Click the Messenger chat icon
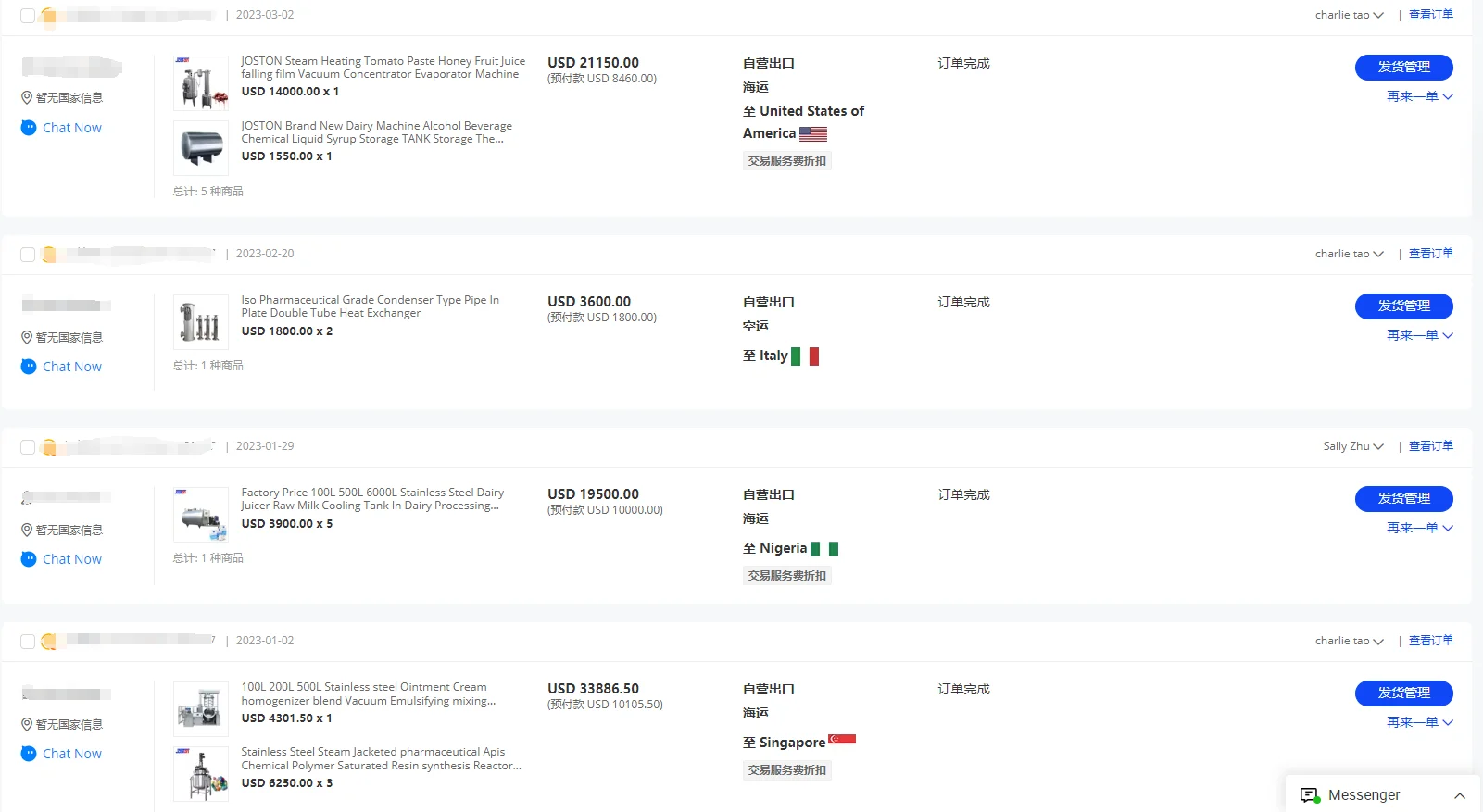 click(x=1309, y=795)
